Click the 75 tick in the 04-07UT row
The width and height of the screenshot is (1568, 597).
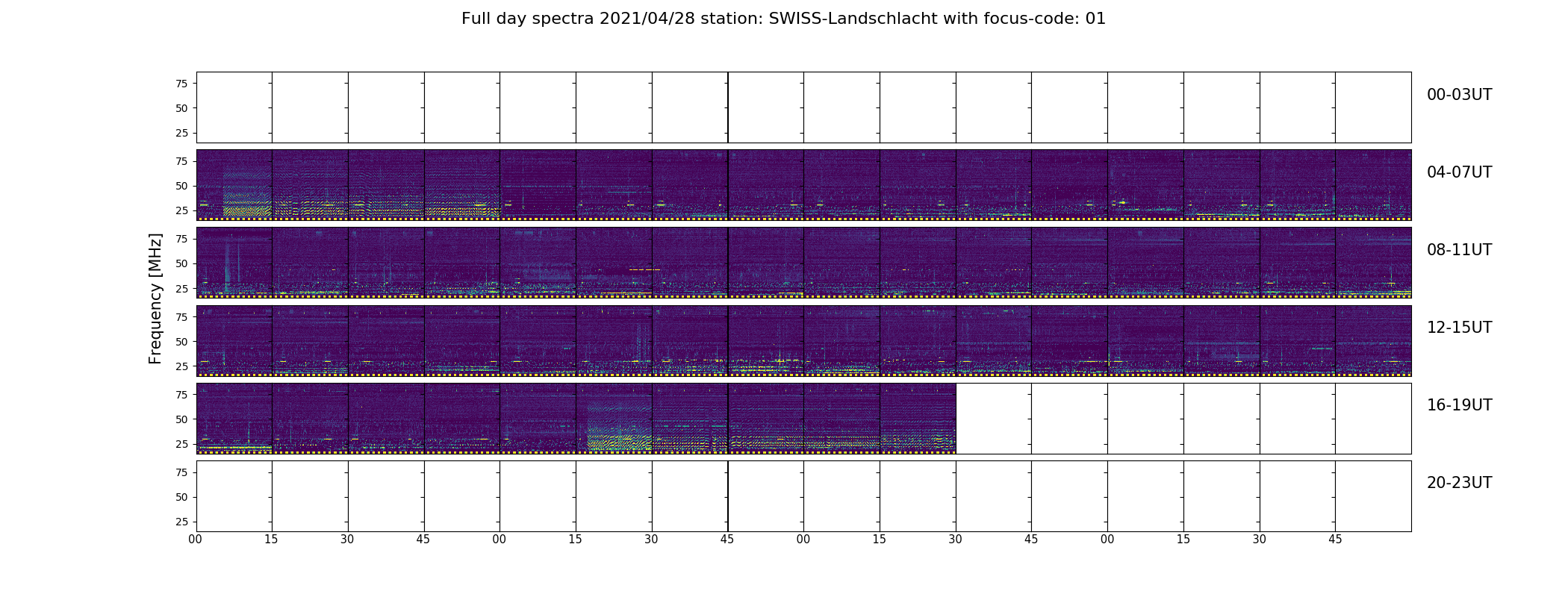181,161
